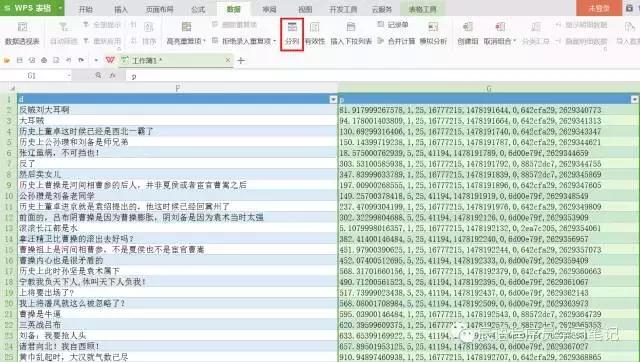Open the 高亮重复项 dropdown arrow

(x=204, y=41)
